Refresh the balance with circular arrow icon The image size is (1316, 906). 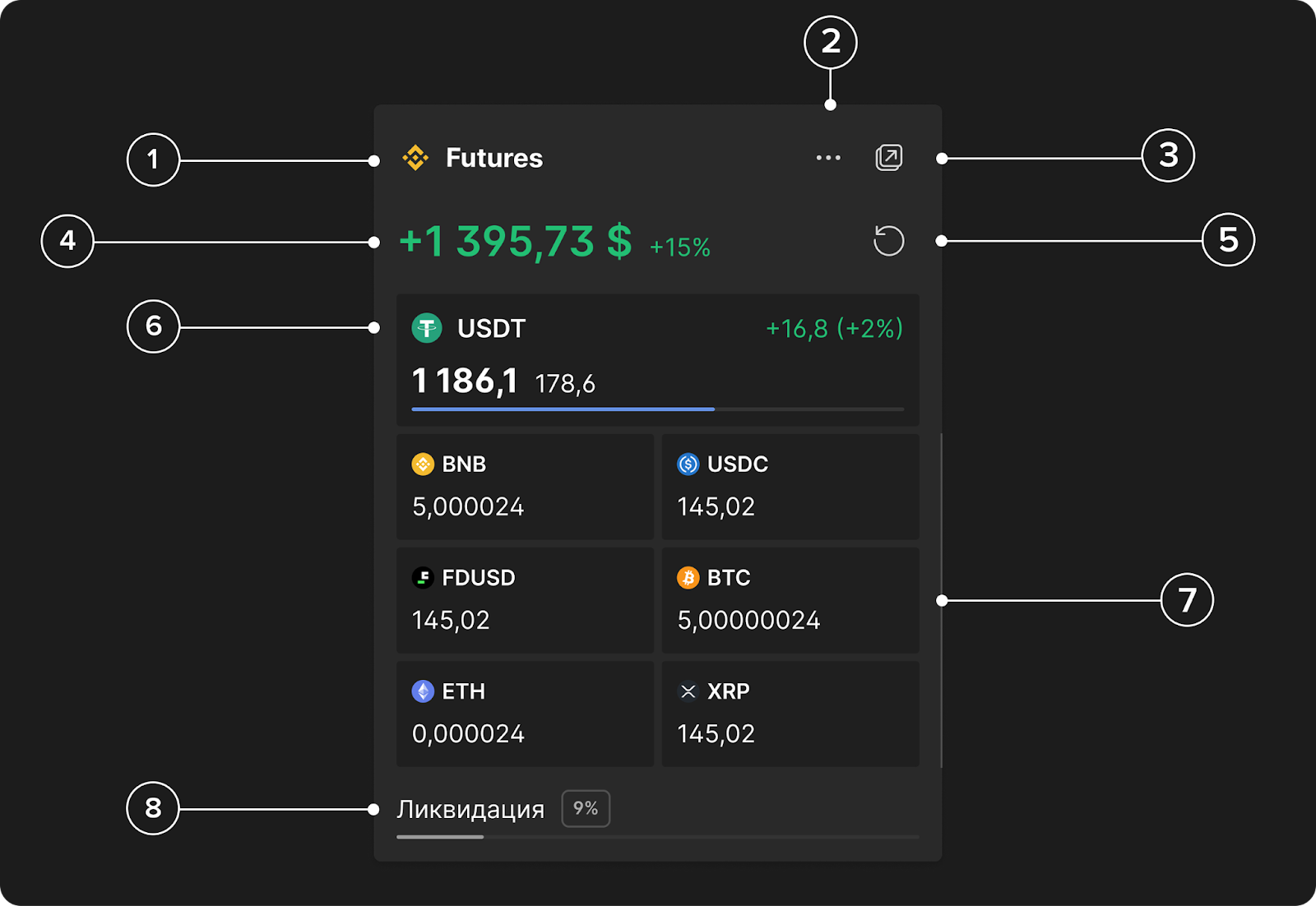(888, 241)
